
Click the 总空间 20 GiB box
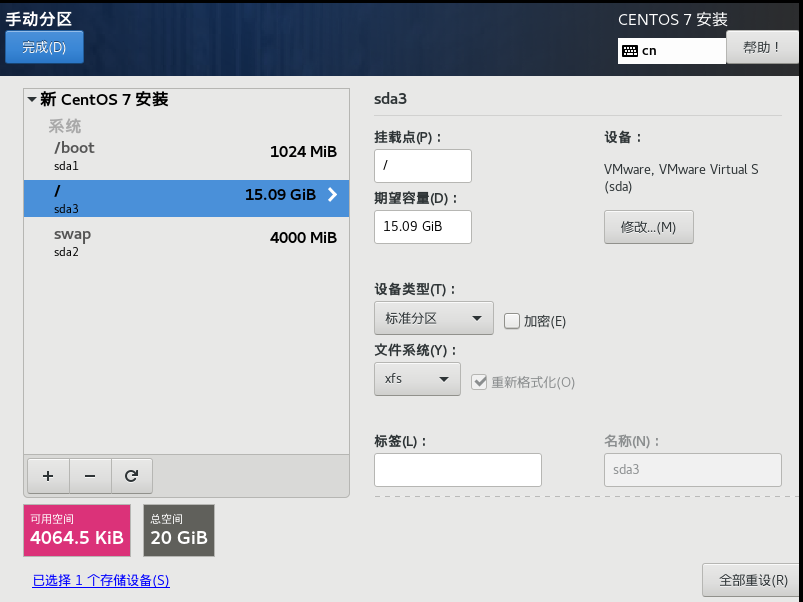point(179,530)
